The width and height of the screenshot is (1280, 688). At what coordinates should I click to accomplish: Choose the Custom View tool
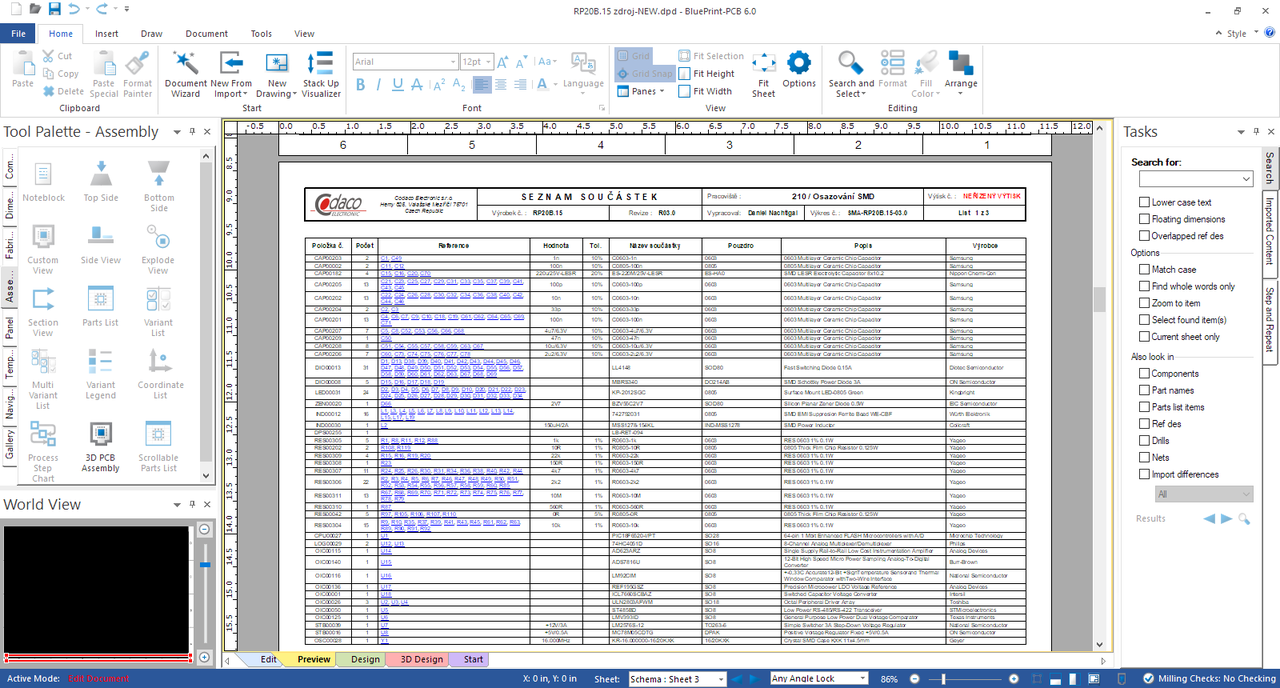coord(43,249)
